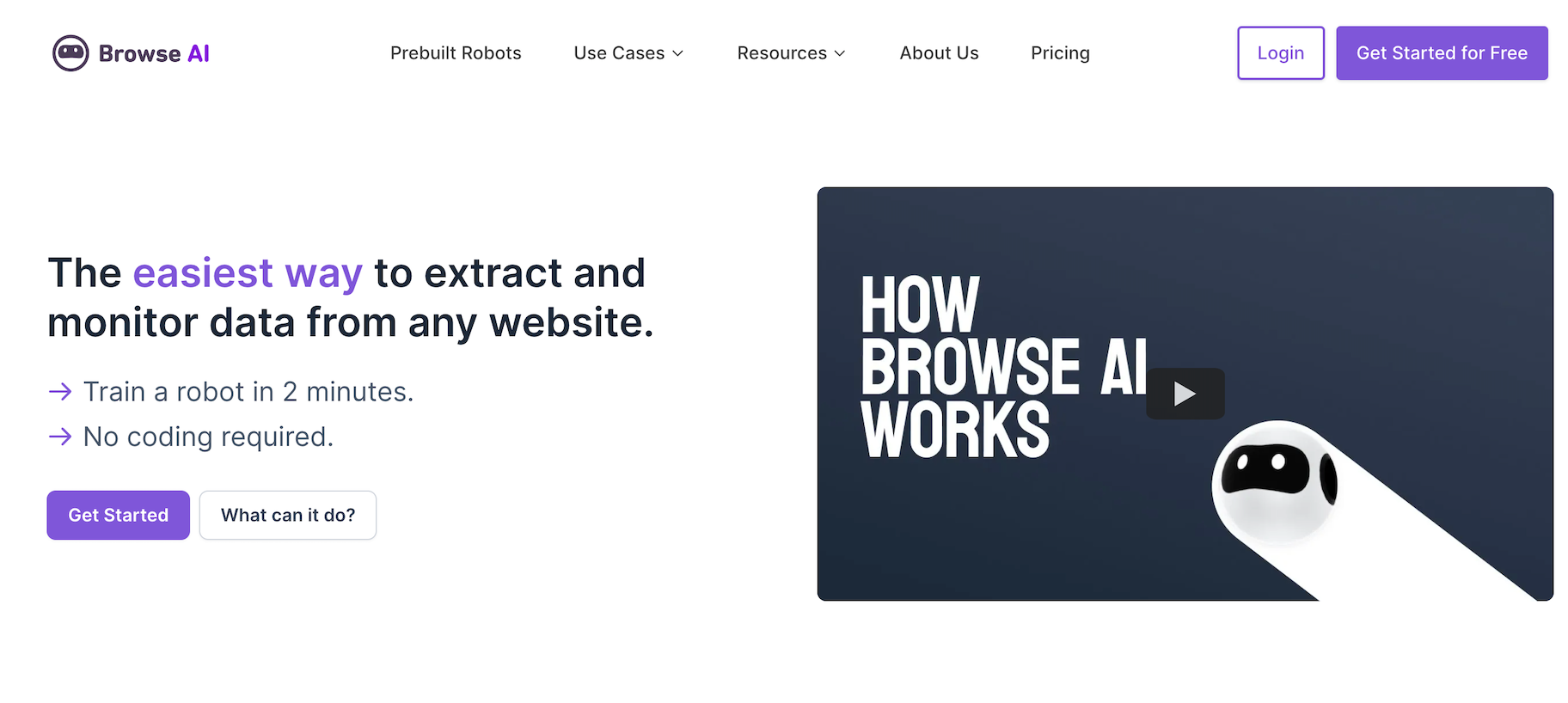This screenshot has width=1568, height=703.
Task: Navigate to About Us
Action: [x=939, y=53]
